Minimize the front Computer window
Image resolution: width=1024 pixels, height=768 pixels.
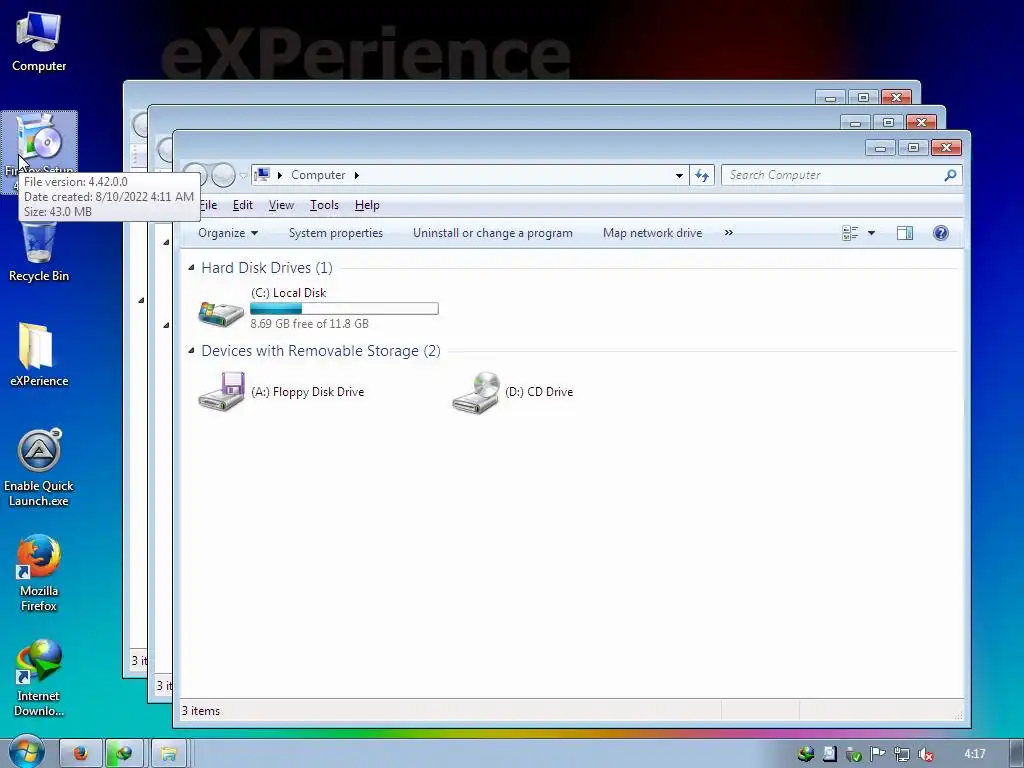point(880,148)
